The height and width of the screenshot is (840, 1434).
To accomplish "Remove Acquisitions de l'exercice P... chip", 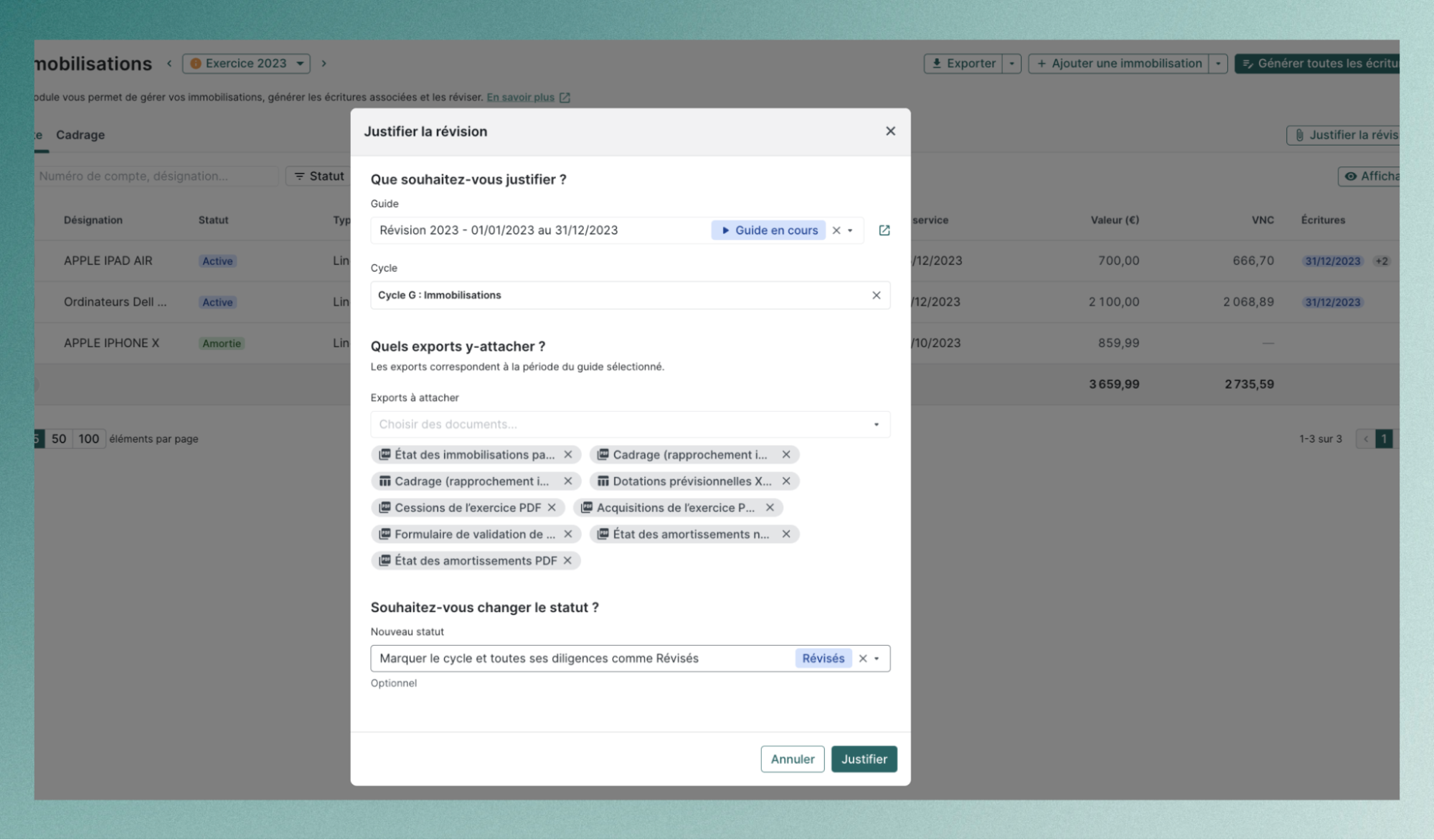I will pyautogui.click(x=770, y=508).
